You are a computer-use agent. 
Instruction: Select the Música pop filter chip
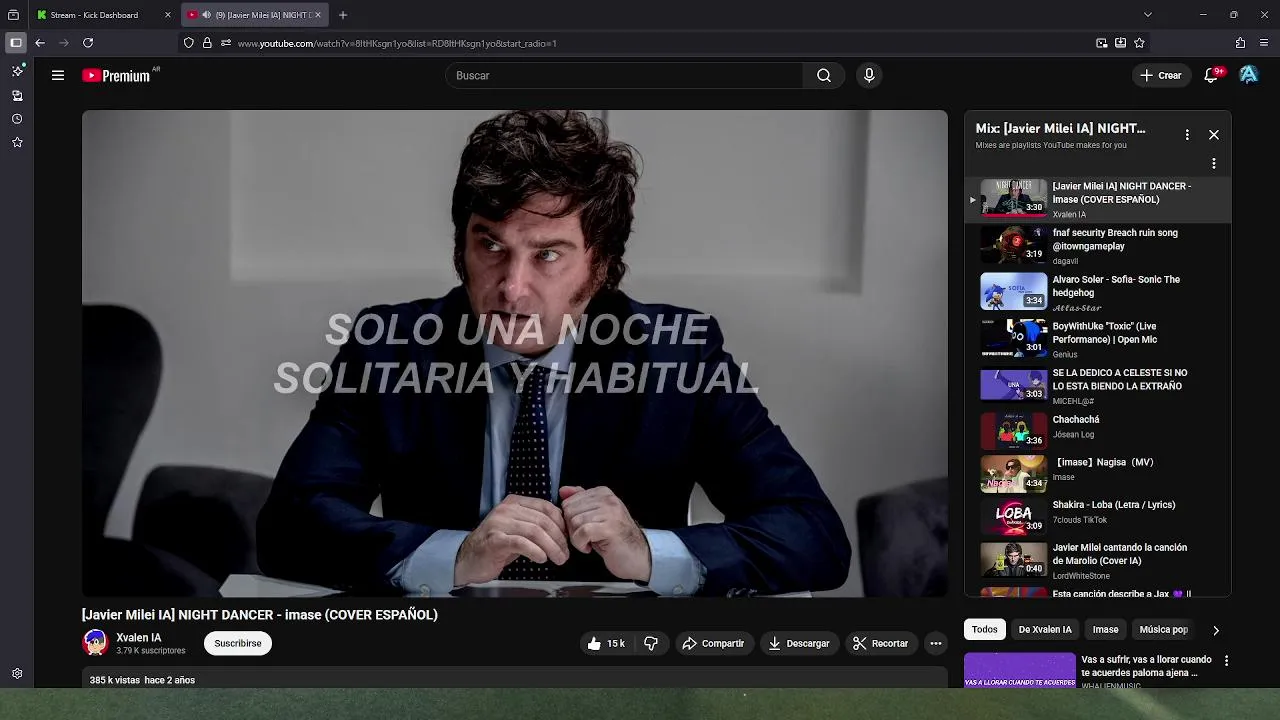pyautogui.click(x=1163, y=629)
